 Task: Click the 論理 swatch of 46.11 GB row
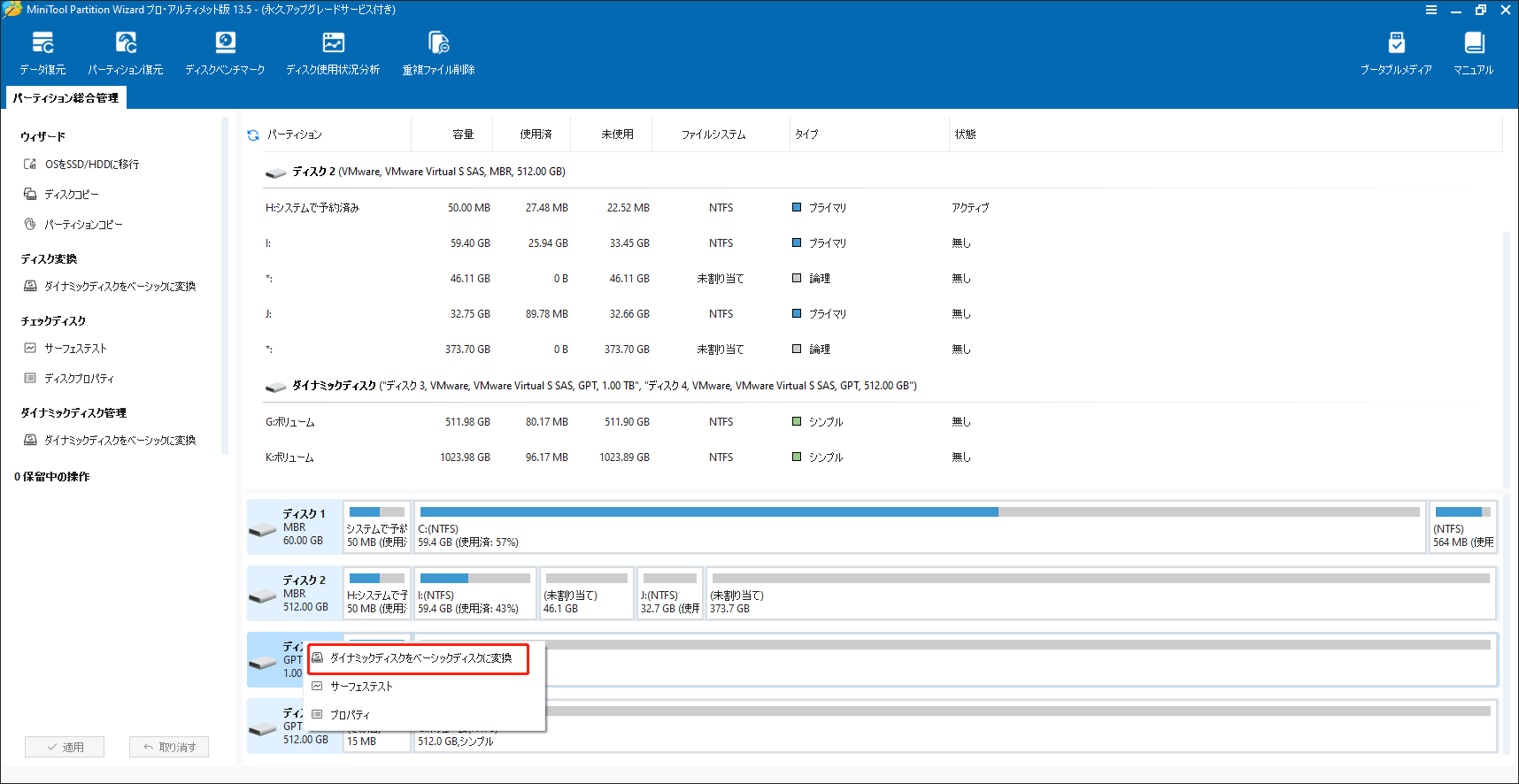(x=797, y=279)
